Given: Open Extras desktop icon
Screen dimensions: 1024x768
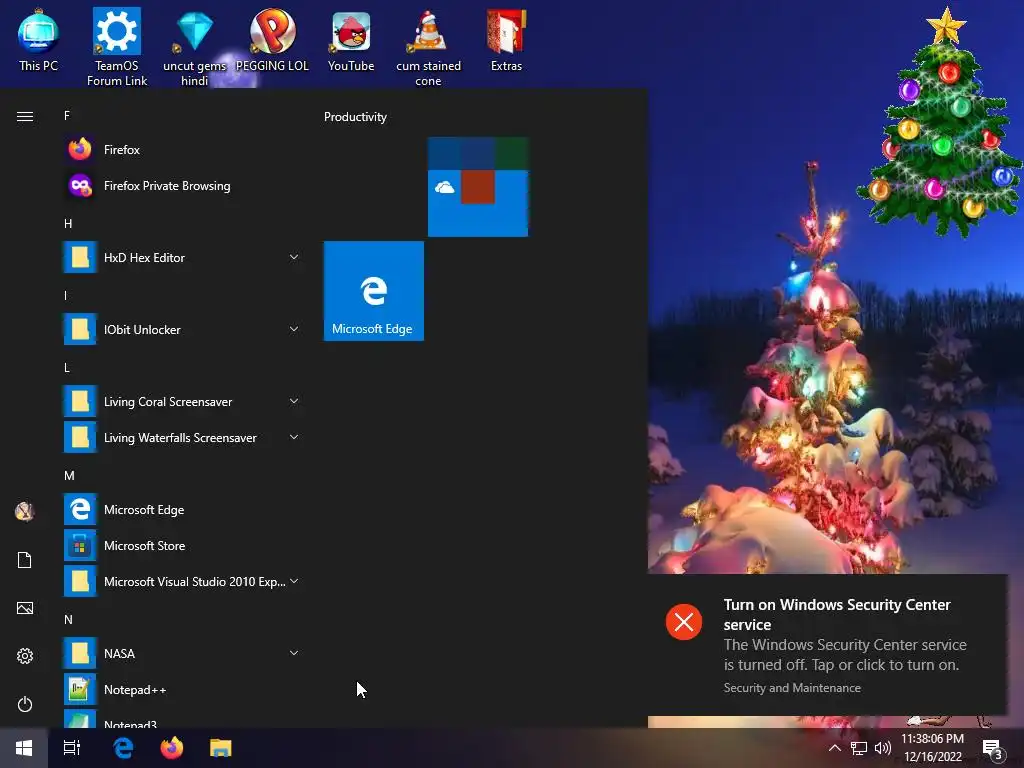Looking at the screenshot, I should (506, 40).
